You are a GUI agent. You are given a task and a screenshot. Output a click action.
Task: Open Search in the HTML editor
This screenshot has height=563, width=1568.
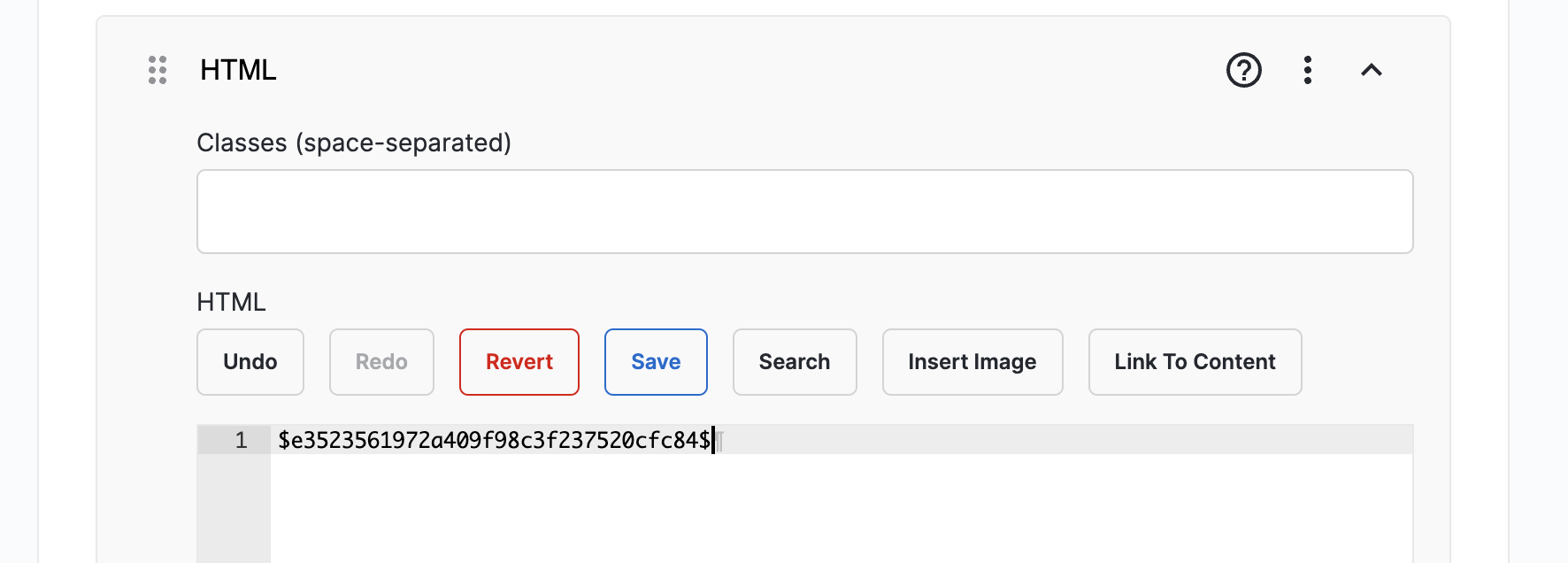(794, 362)
